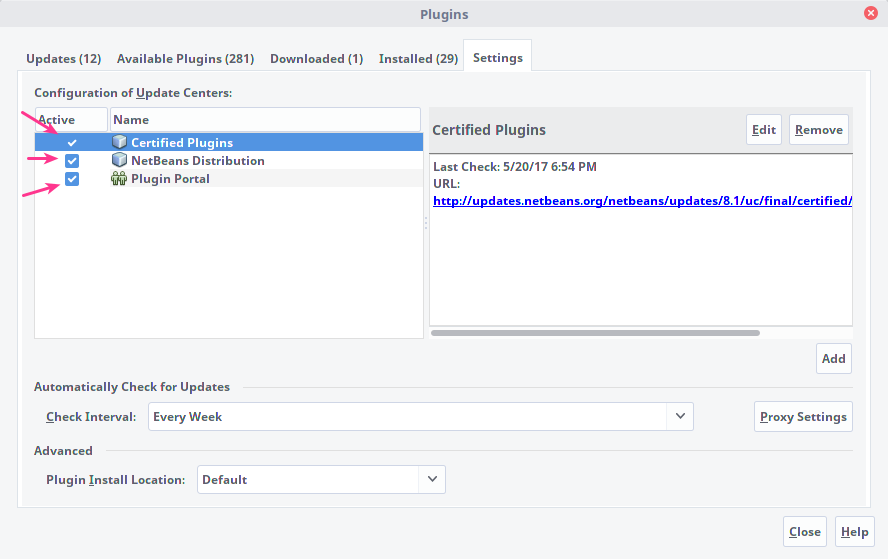Viewport: 888px width, 559px height.
Task: Click the Plugin Portal people icon
Action: pos(119,178)
